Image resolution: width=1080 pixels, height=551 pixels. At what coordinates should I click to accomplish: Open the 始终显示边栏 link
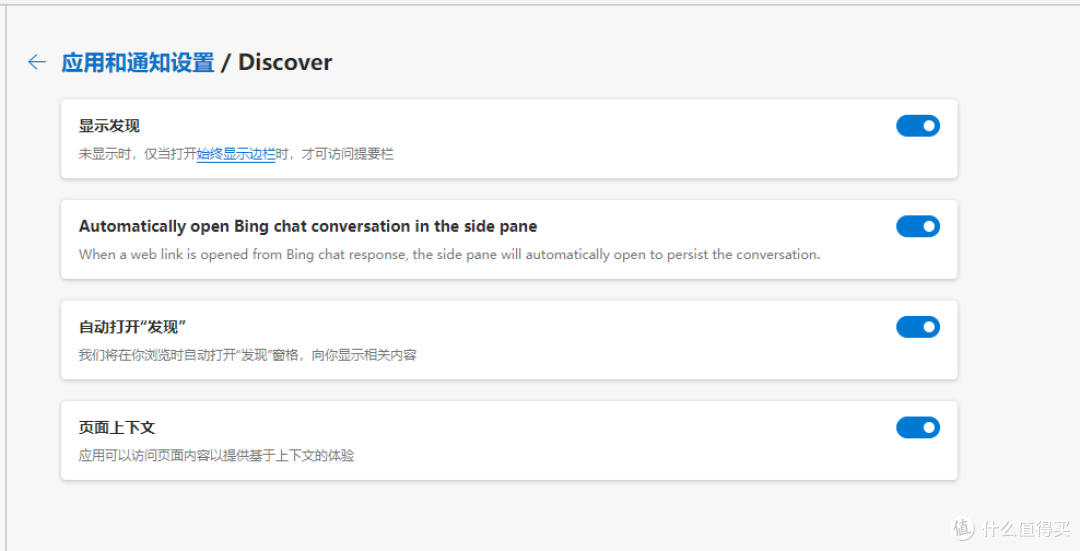[236, 154]
